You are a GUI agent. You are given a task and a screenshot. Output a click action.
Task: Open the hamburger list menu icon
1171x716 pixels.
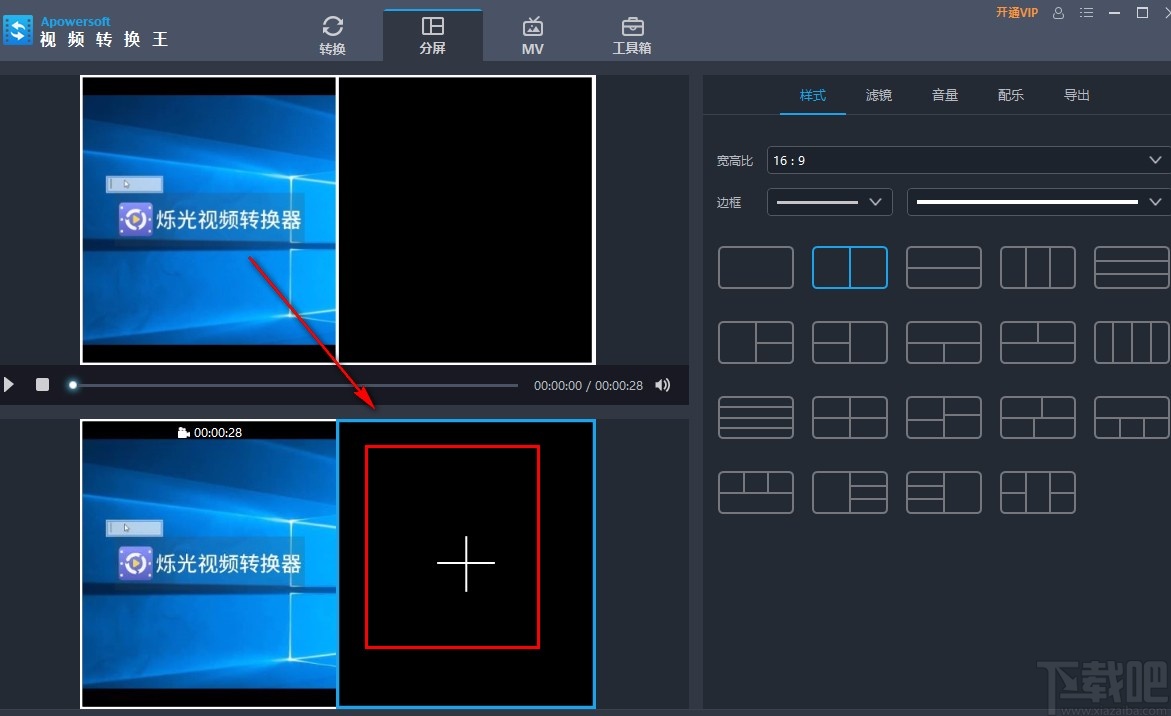point(1086,13)
